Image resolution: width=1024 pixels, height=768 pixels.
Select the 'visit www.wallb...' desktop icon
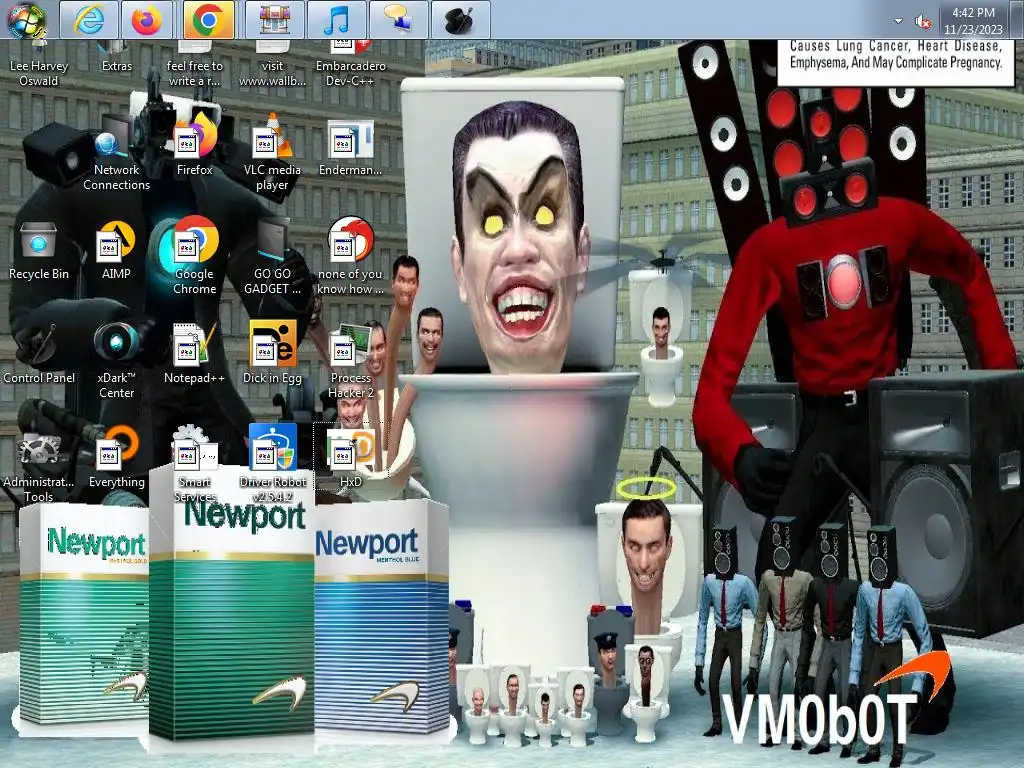tap(272, 64)
